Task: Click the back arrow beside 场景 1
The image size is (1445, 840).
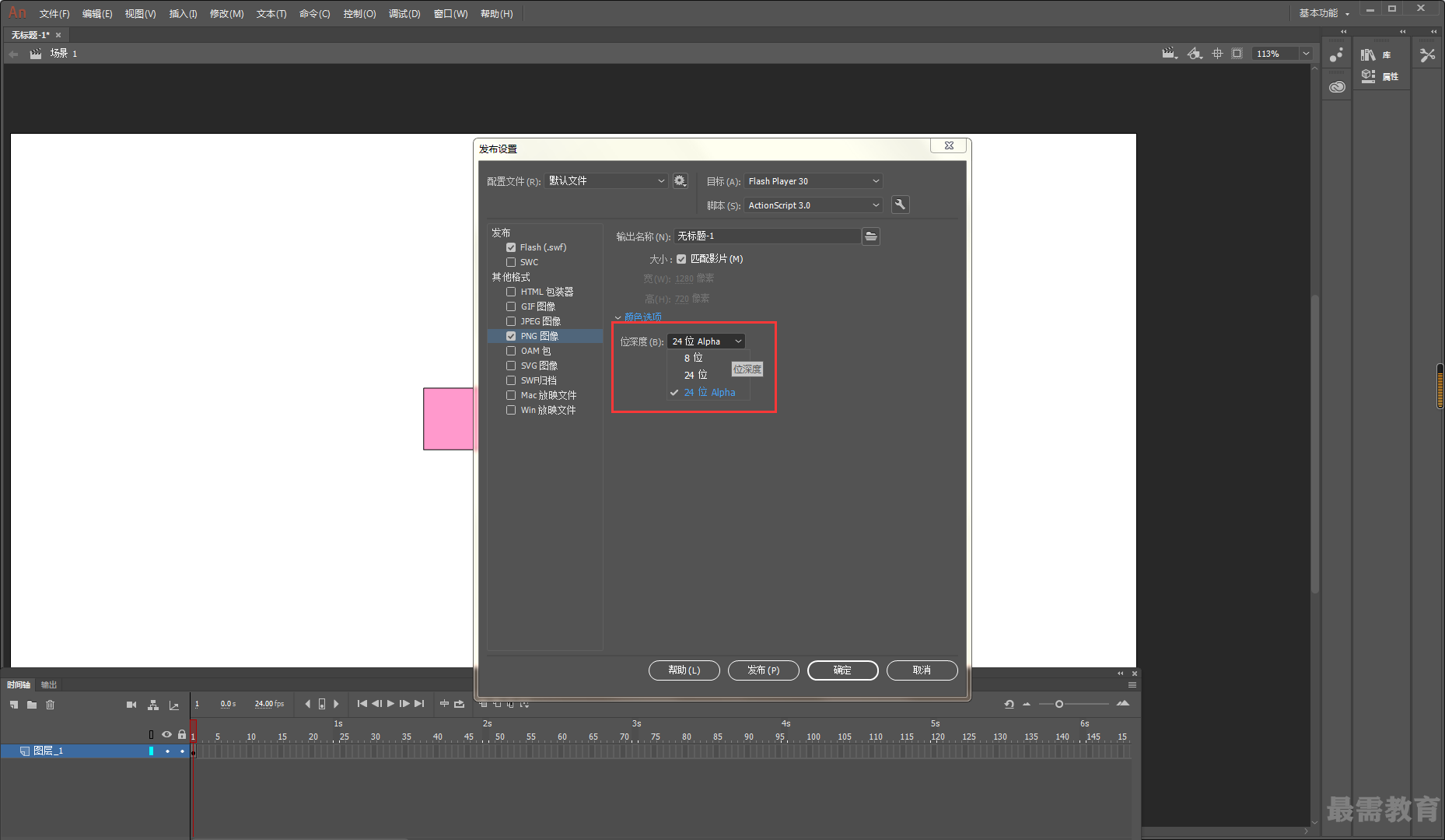Action: 13,54
